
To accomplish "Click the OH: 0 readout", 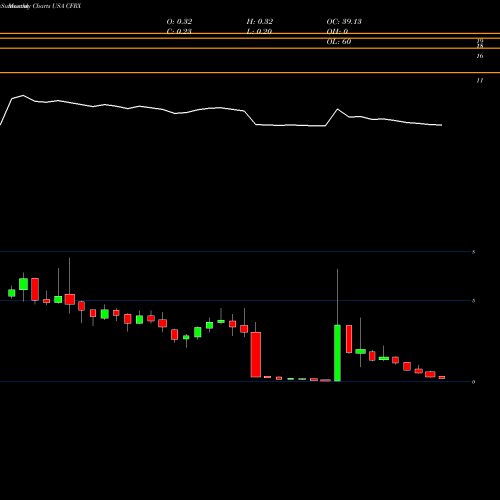I will pos(337,31).
